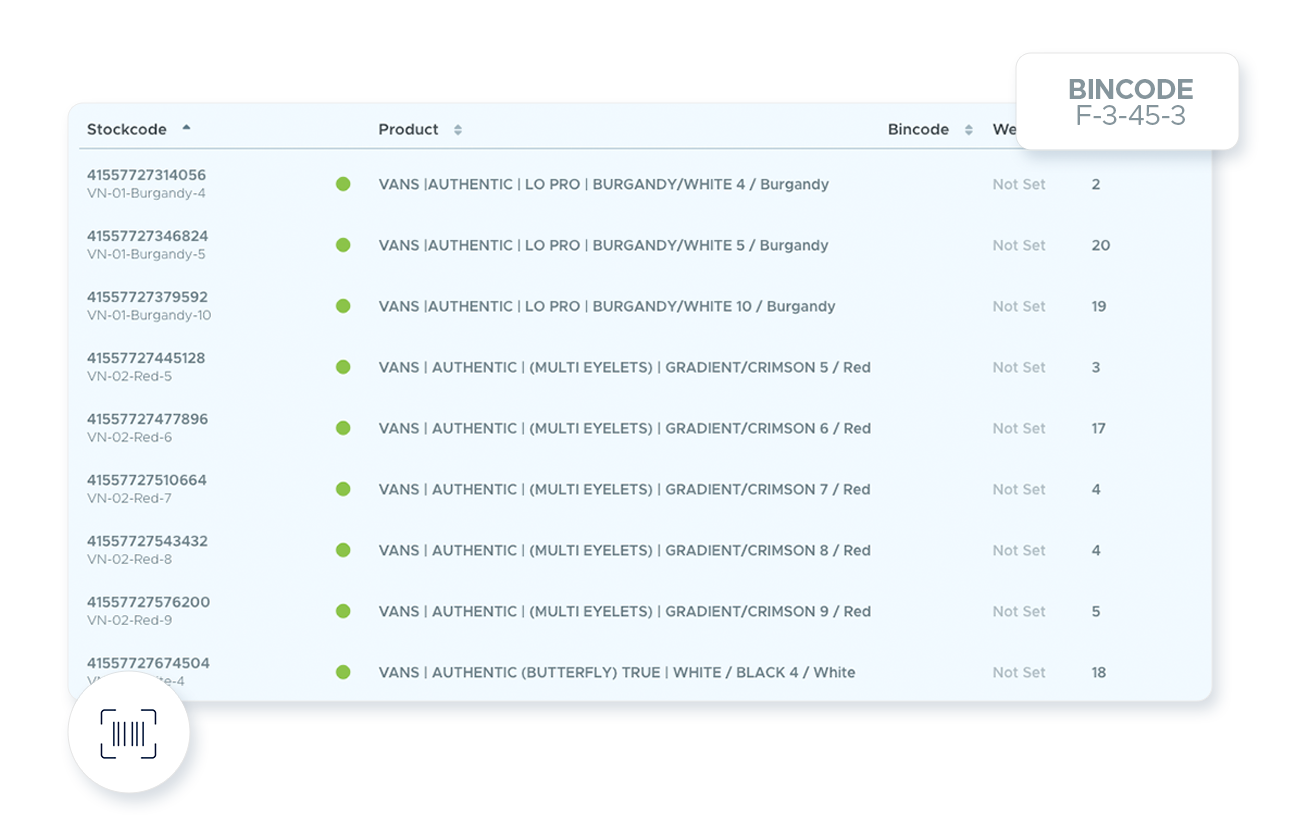The image size is (1298, 840).
Task: Click the Bincode column sort arrows
Action: (x=968, y=130)
